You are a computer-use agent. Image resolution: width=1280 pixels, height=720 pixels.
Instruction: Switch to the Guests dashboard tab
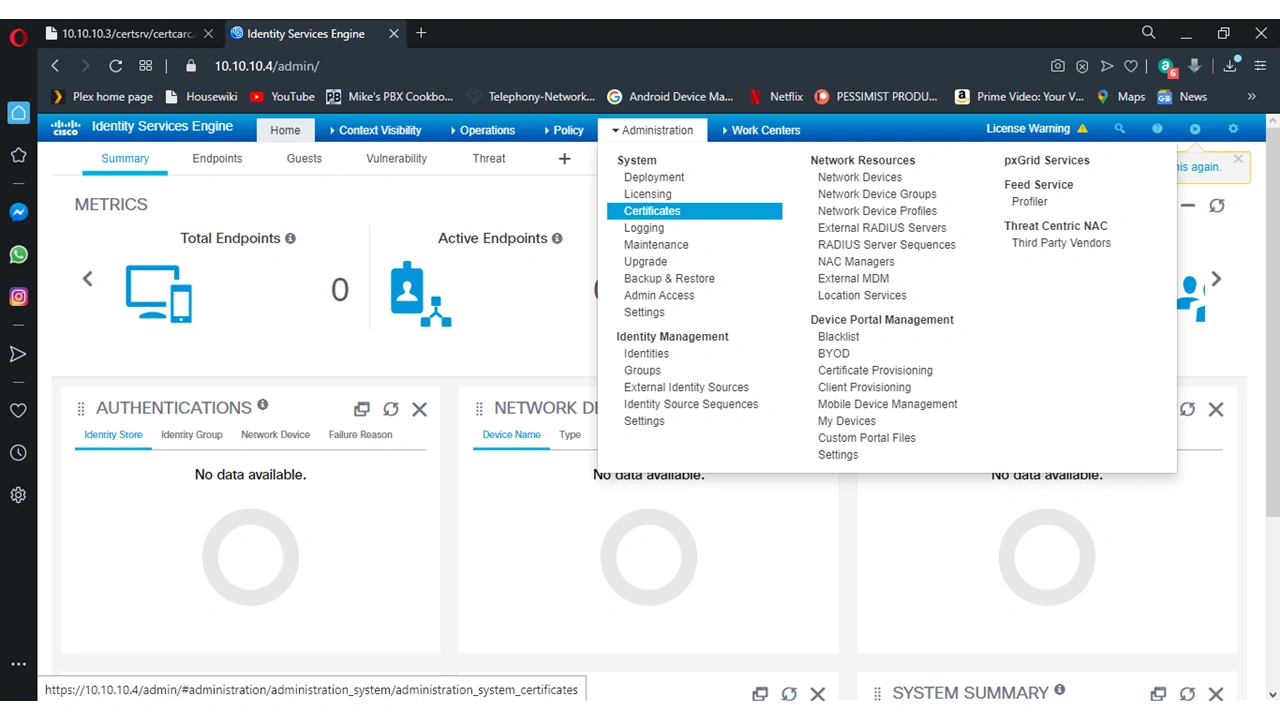click(304, 159)
